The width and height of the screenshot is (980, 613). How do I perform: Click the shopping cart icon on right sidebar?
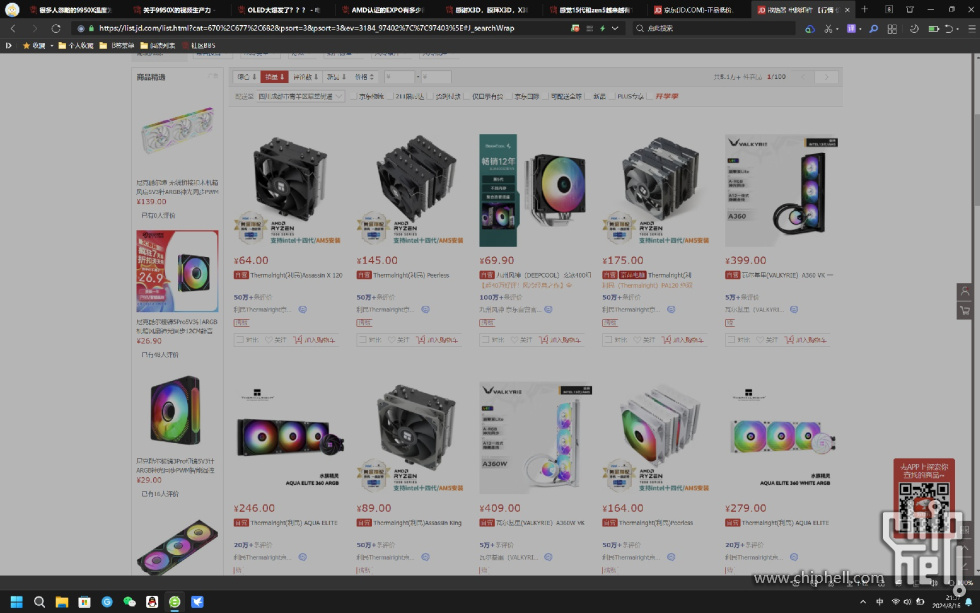click(x=964, y=311)
